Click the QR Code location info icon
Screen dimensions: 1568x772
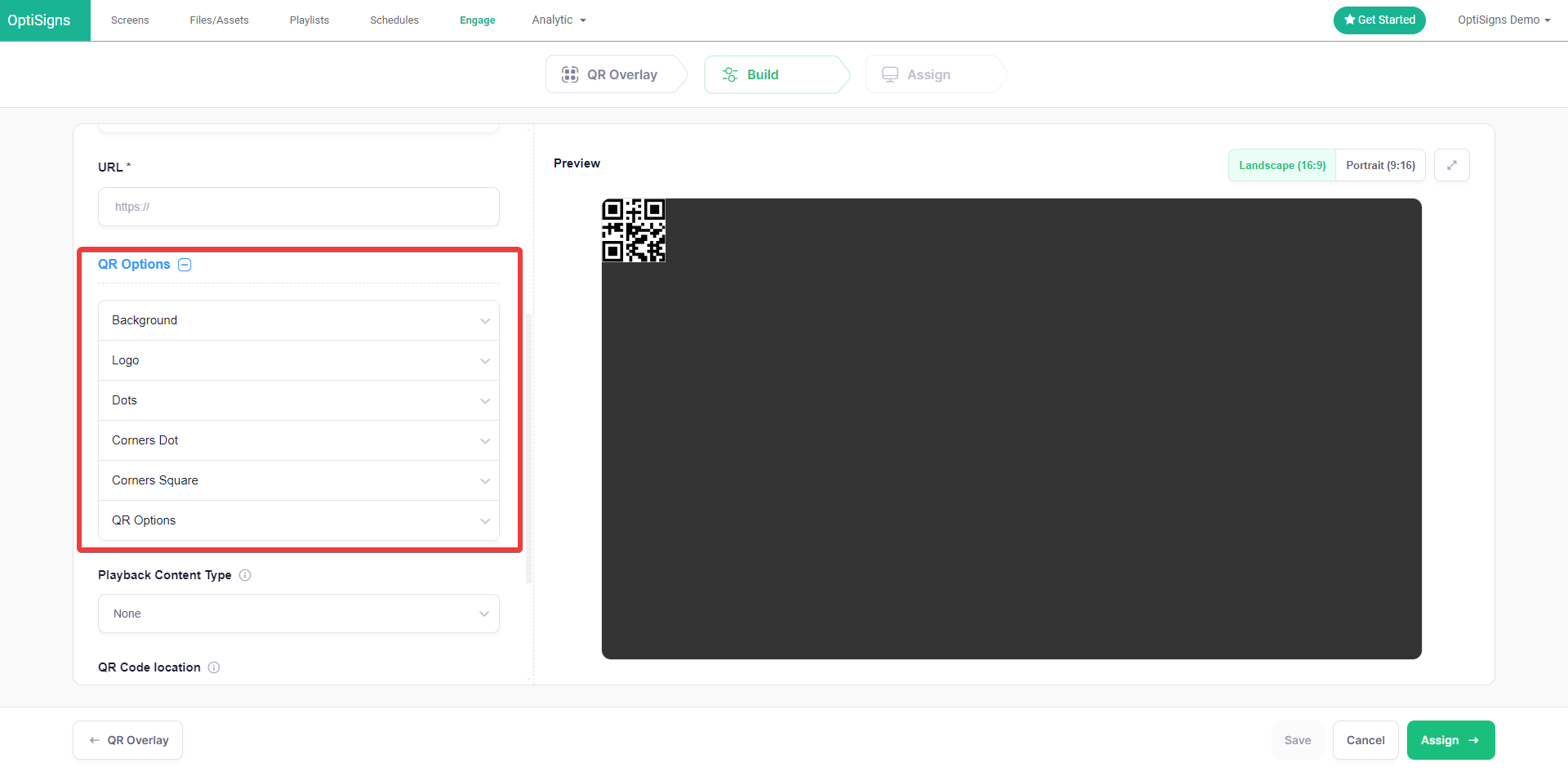pyautogui.click(x=214, y=667)
